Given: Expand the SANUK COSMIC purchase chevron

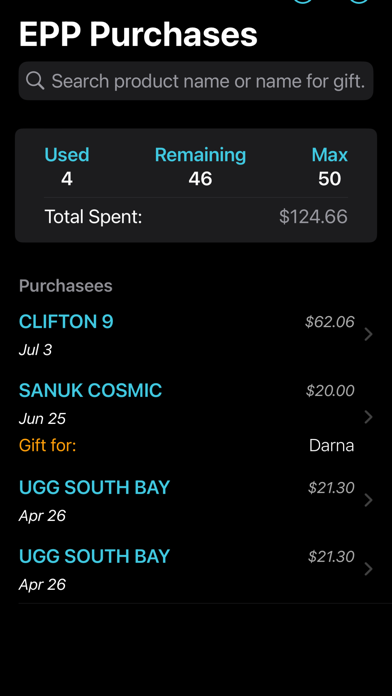Looking at the screenshot, I should [x=368, y=417].
